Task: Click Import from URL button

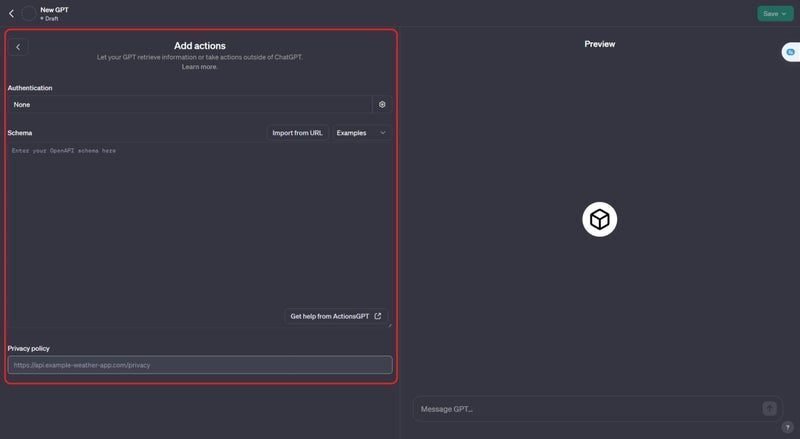Action: coord(297,133)
